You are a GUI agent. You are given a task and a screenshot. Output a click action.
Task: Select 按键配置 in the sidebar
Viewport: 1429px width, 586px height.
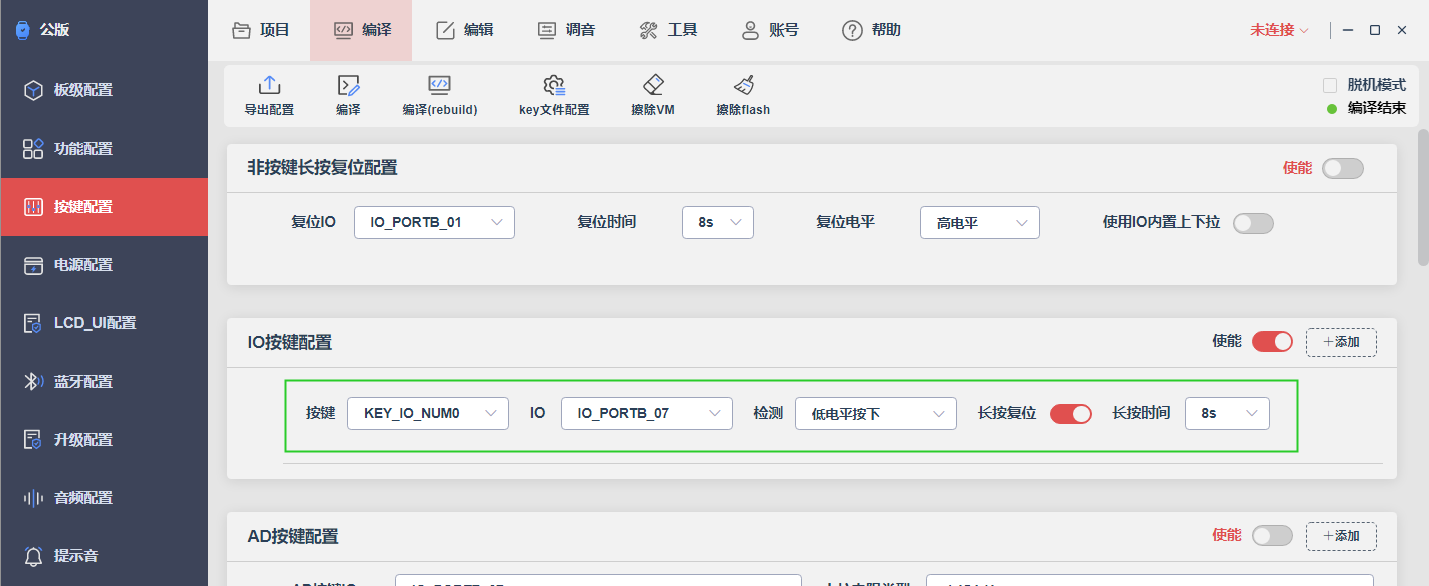[104, 207]
